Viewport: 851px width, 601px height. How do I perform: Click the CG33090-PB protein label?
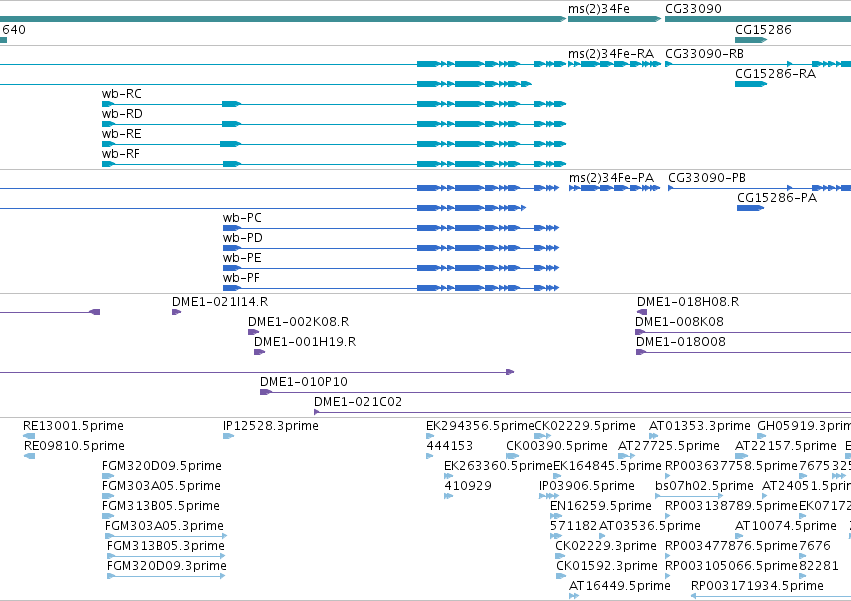click(707, 178)
